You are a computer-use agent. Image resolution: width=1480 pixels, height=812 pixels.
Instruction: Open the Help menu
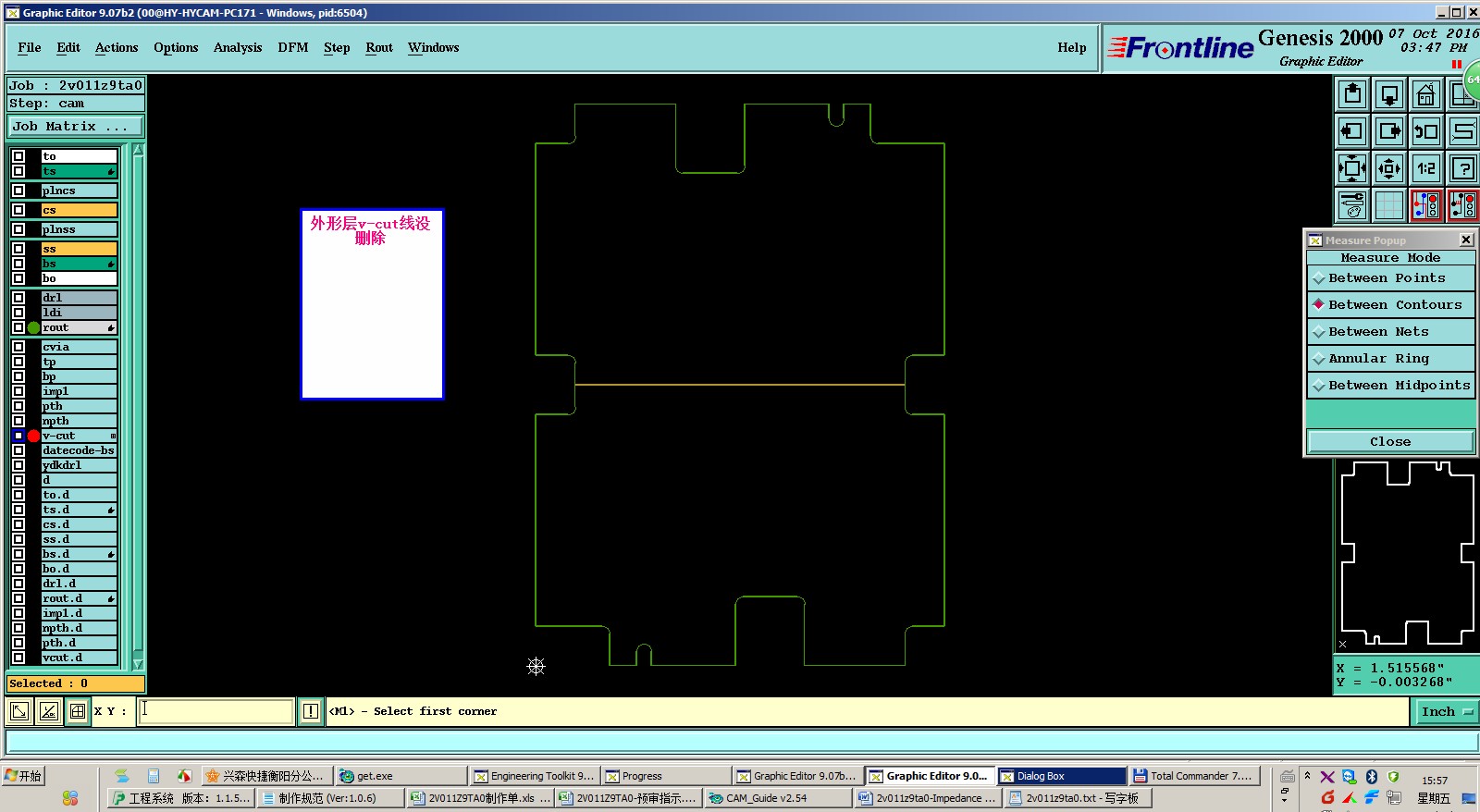[1072, 47]
